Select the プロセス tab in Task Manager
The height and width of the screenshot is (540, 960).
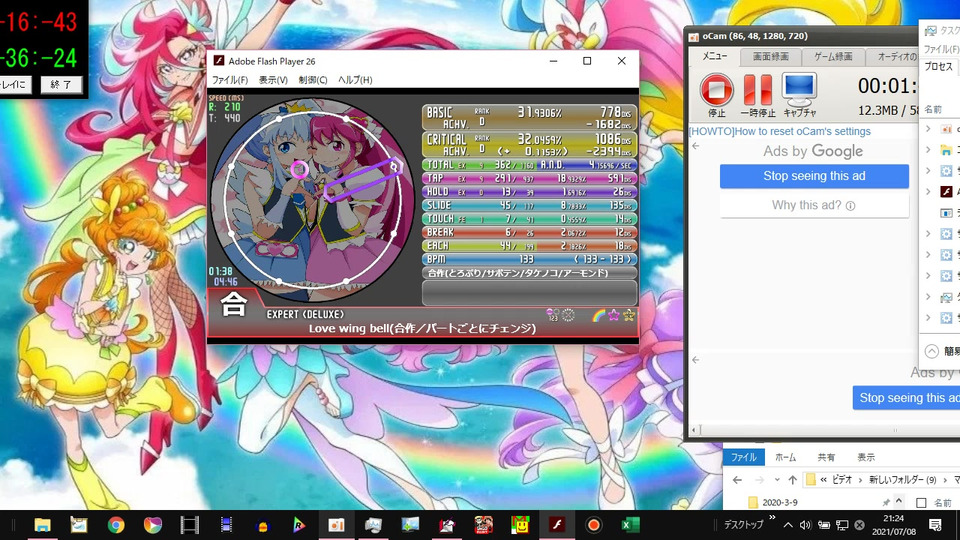[939, 66]
